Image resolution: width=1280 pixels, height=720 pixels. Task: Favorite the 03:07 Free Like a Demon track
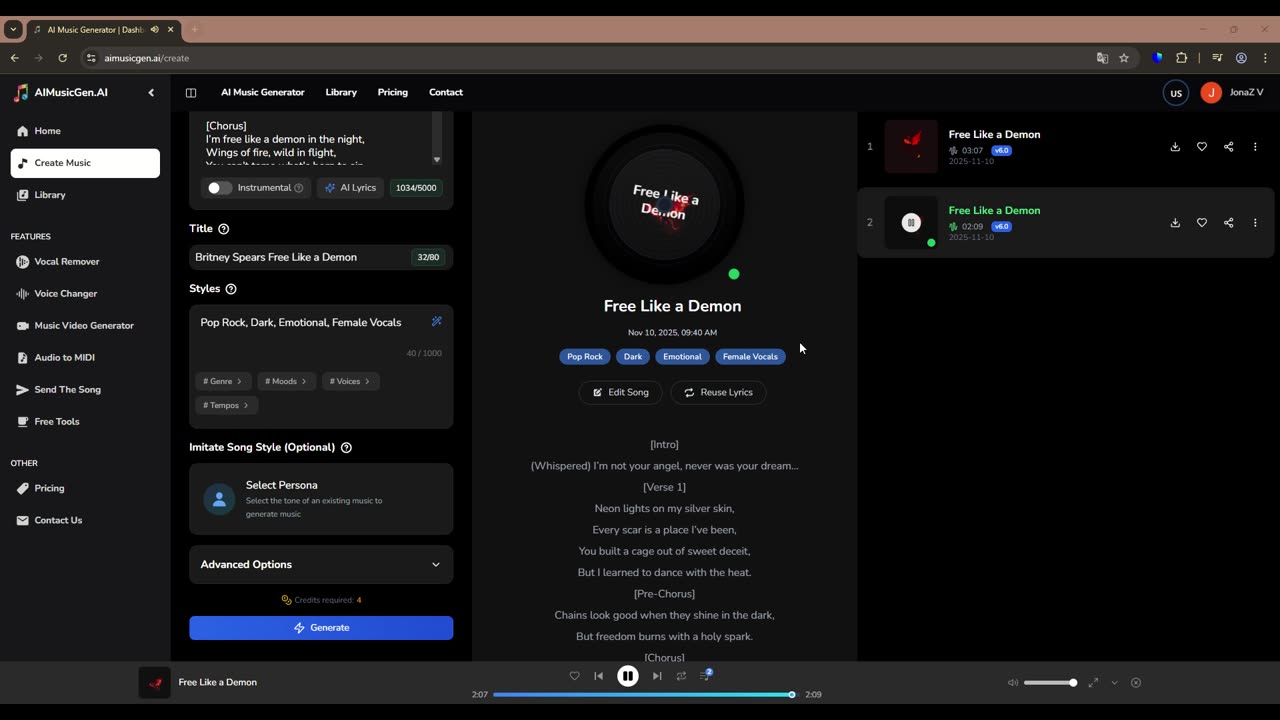coord(1202,147)
